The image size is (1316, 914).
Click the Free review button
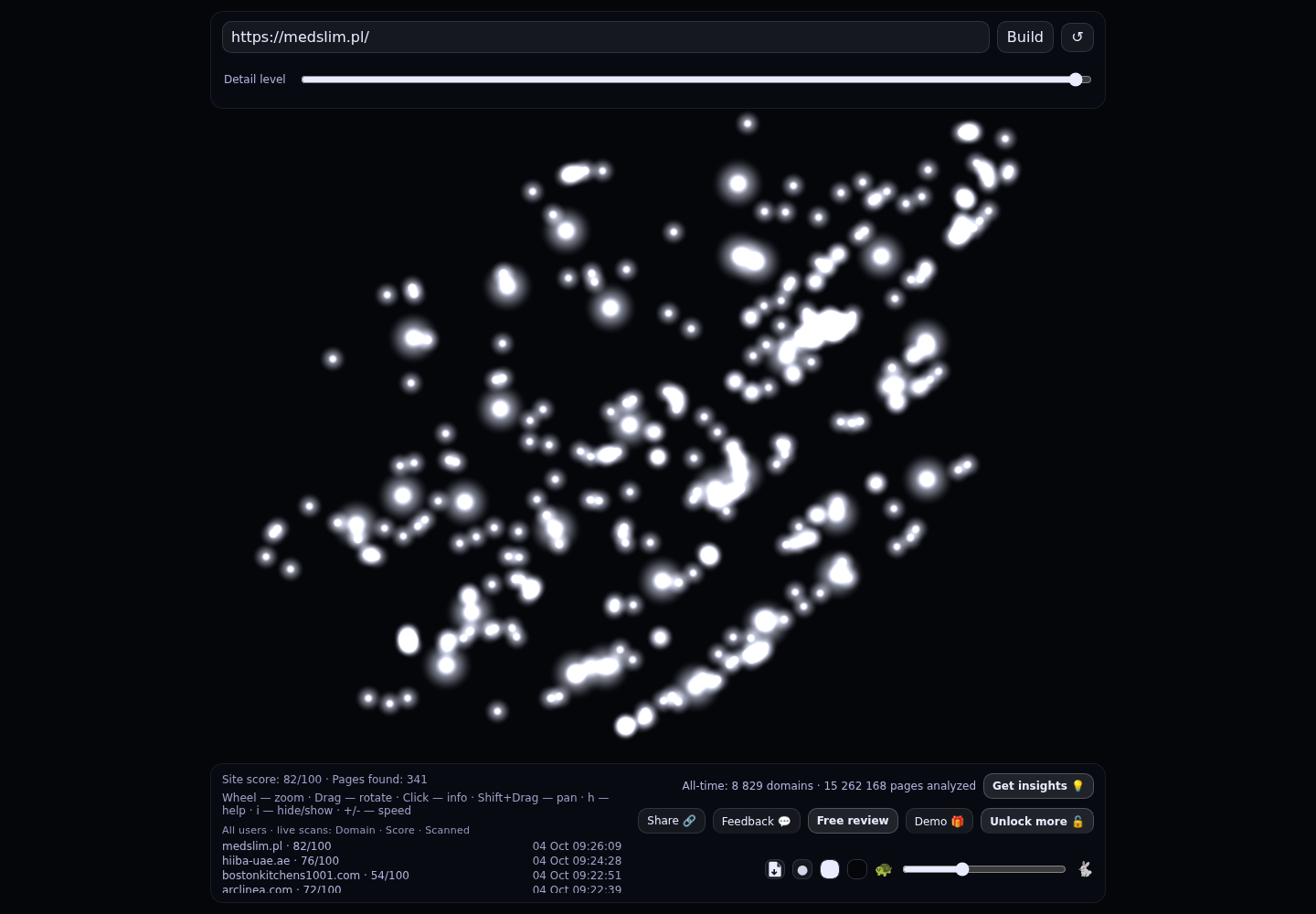pyautogui.click(x=853, y=821)
